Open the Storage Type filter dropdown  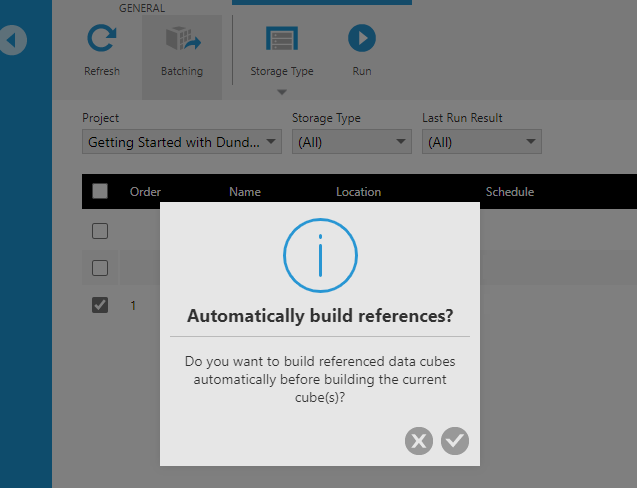click(x=352, y=142)
